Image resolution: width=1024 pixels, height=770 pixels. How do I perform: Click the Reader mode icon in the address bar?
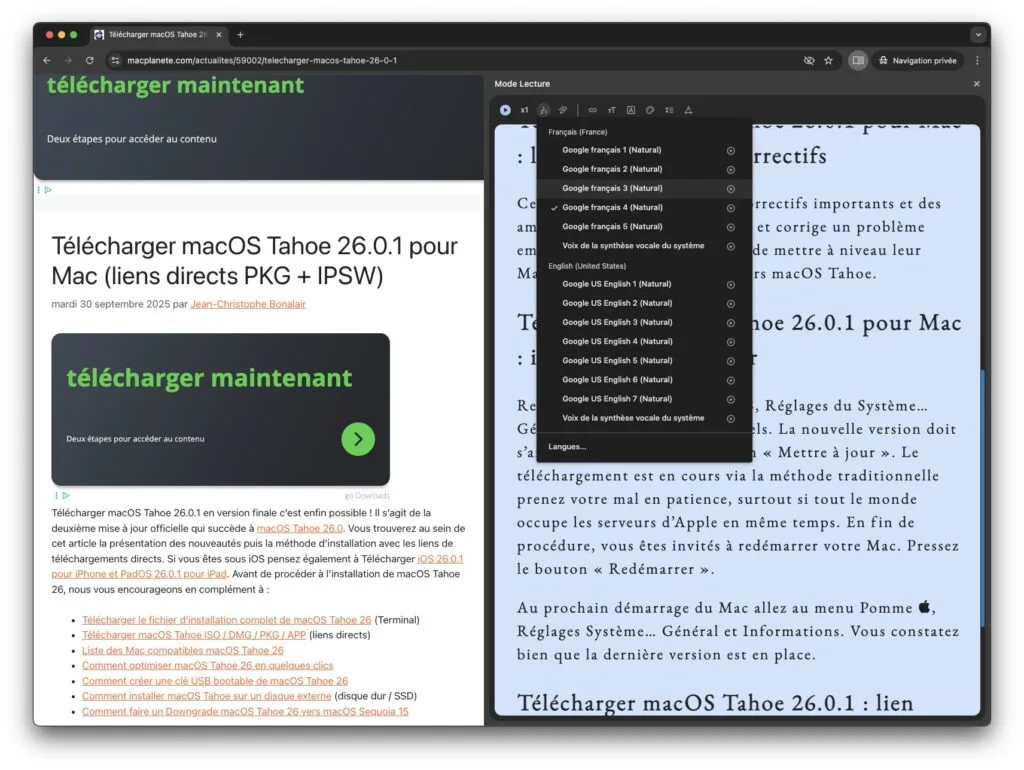pos(858,60)
